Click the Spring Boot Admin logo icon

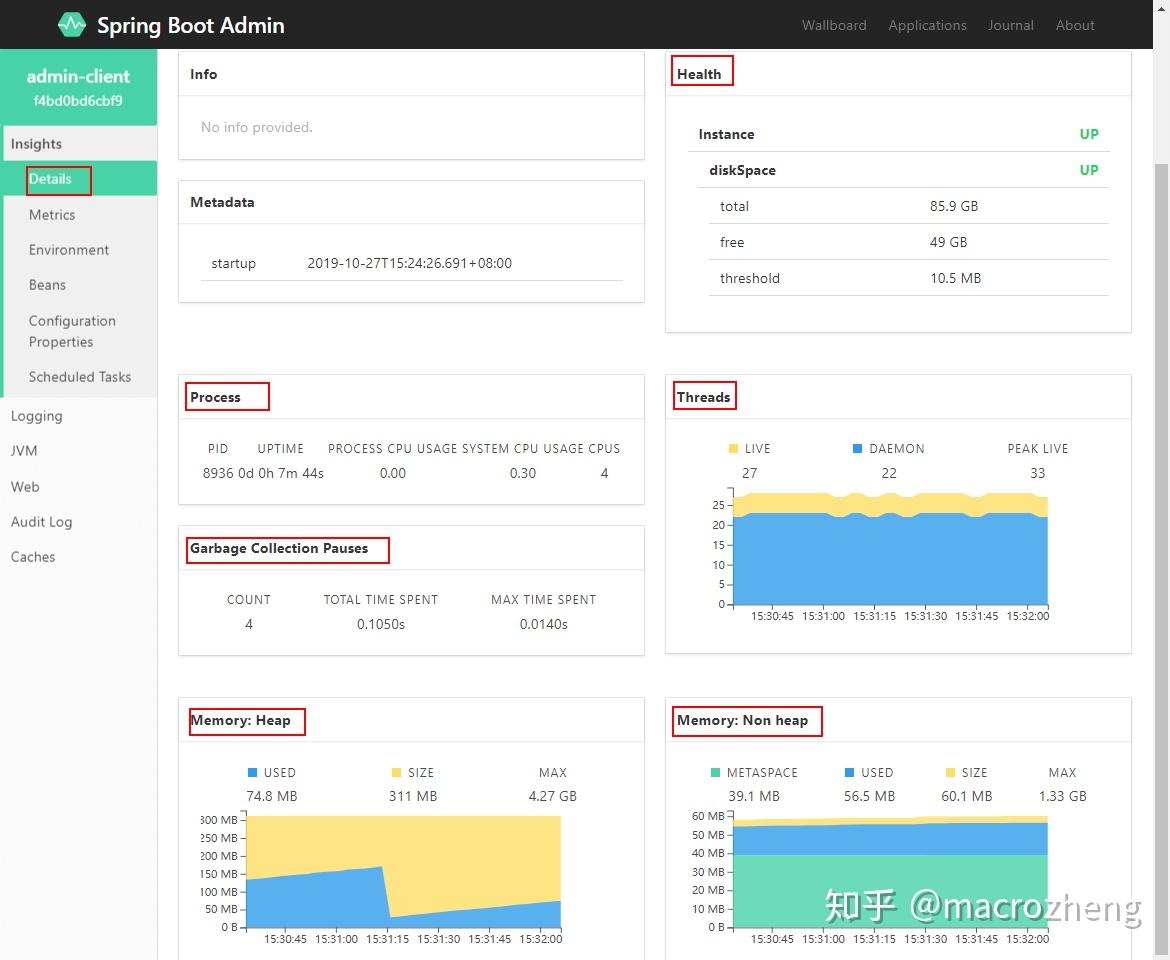point(70,24)
